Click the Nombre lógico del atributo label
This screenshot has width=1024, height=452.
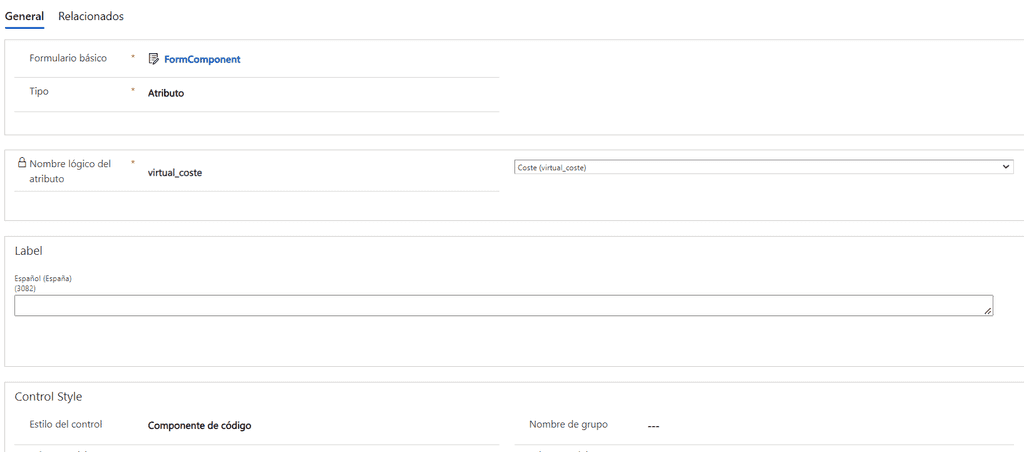pyautogui.click(x=70, y=171)
